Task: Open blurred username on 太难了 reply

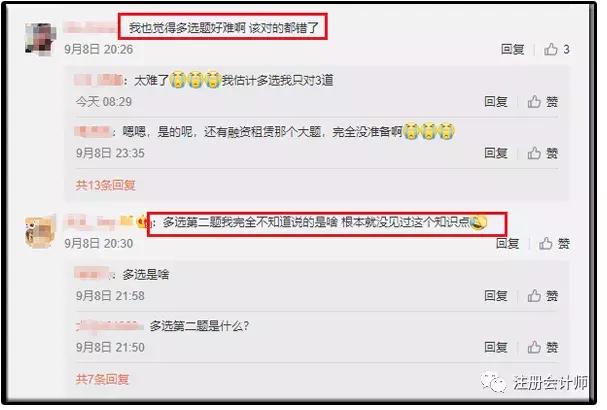Action: (98, 80)
